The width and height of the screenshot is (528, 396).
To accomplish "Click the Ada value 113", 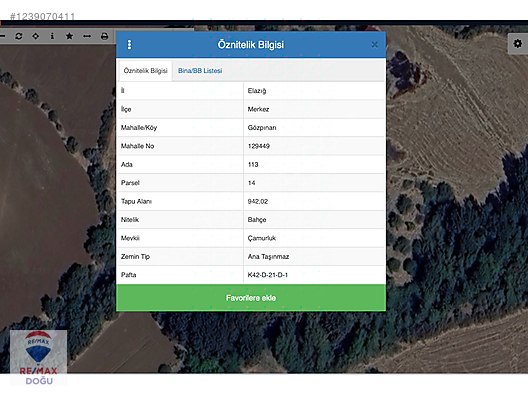I will click(253, 164).
